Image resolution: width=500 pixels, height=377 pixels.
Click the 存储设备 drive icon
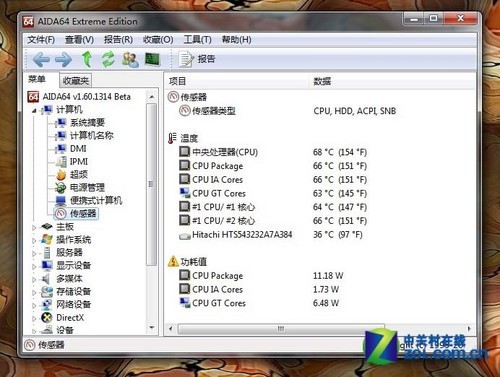[x=47, y=292]
